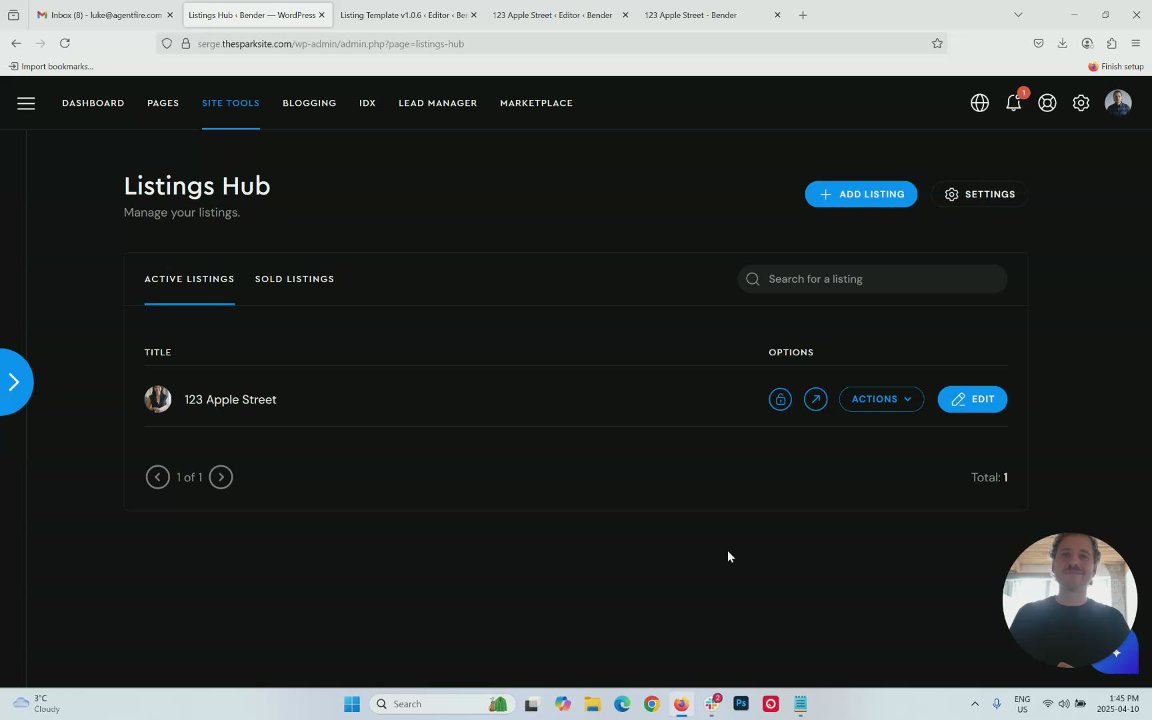This screenshot has width=1152, height=720.
Task: Open the PAGES menu
Action: (163, 103)
